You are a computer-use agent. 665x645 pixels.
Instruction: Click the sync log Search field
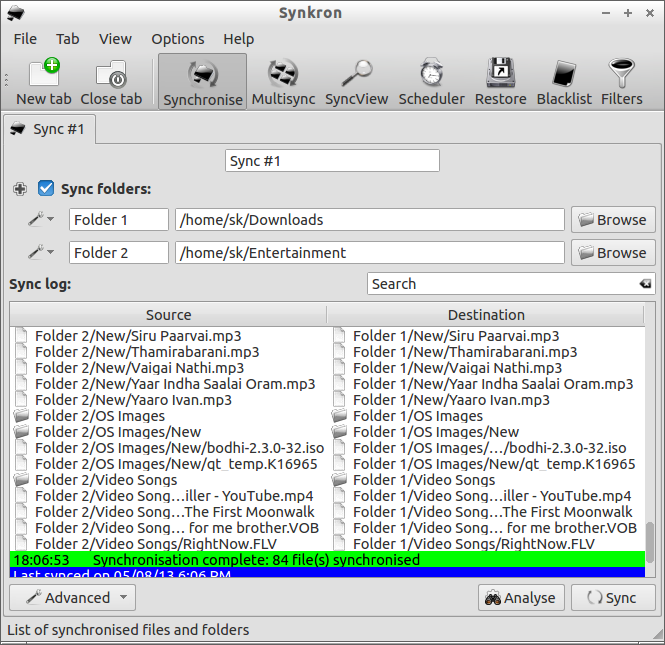click(x=511, y=284)
